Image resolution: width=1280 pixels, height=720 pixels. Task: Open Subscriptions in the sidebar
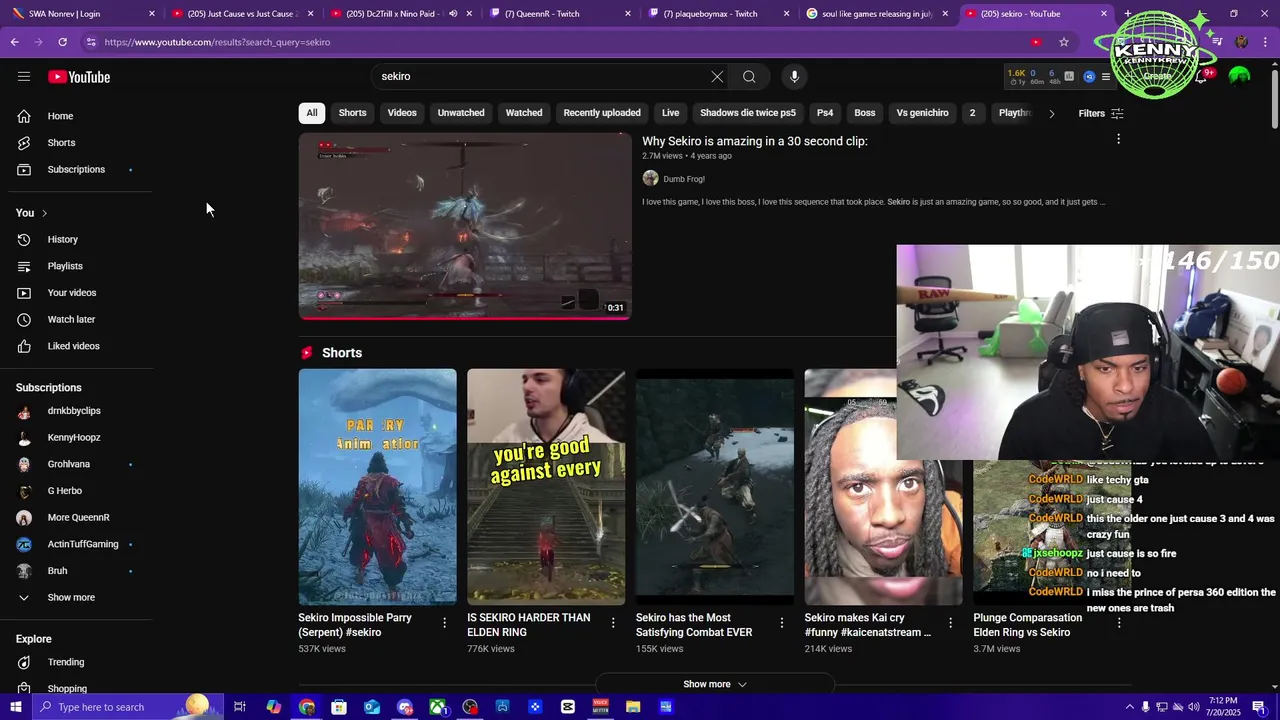click(76, 170)
